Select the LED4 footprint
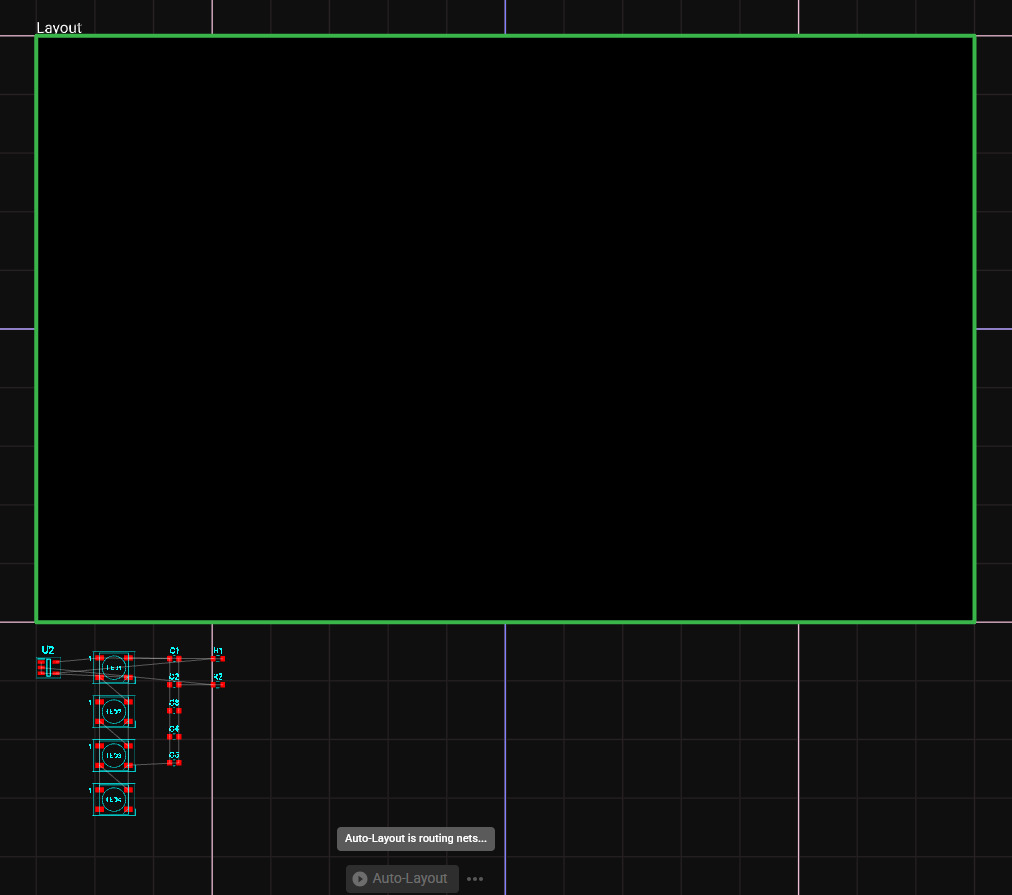The width and height of the screenshot is (1012, 895). click(x=114, y=799)
